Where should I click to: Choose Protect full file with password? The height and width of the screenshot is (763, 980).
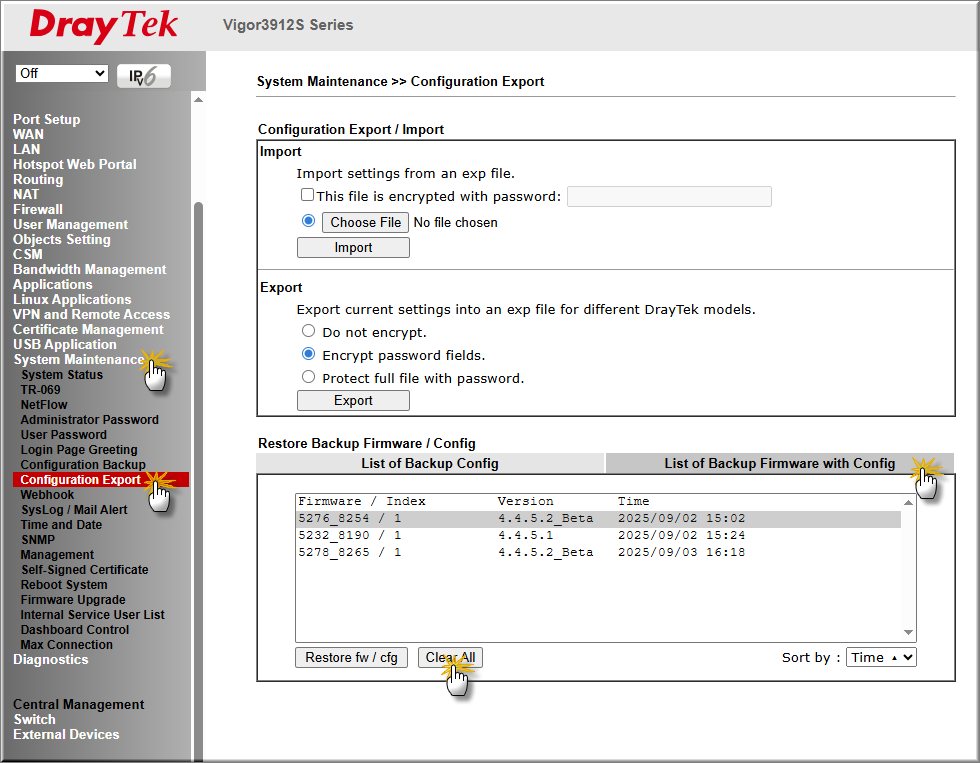308,378
